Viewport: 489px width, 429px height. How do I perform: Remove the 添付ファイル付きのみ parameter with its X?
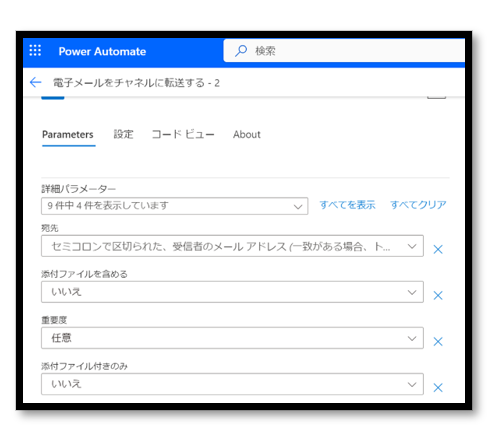438,387
